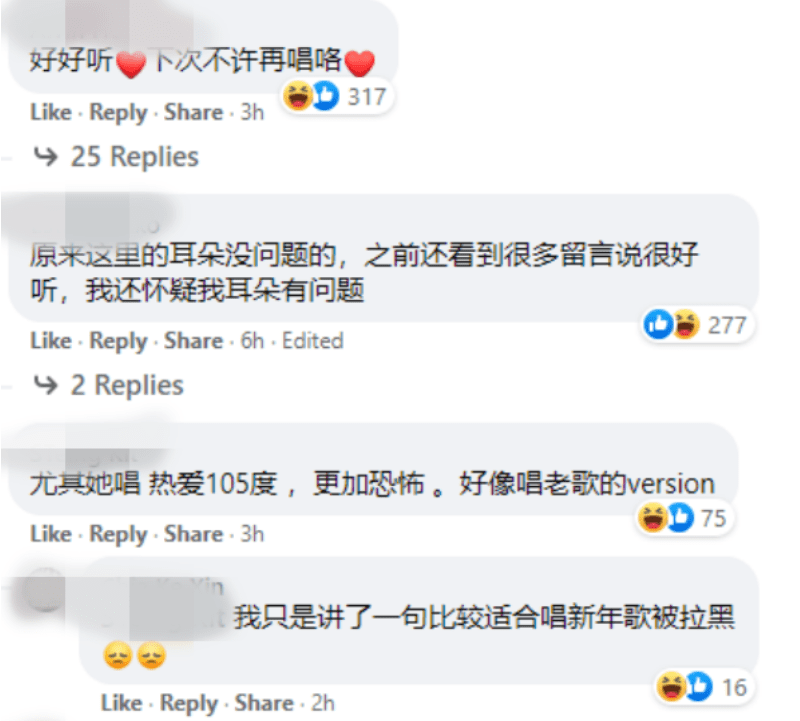Screen dimensions: 800x721
Task: Share the 热爱105度 comment
Action: [x=193, y=534]
